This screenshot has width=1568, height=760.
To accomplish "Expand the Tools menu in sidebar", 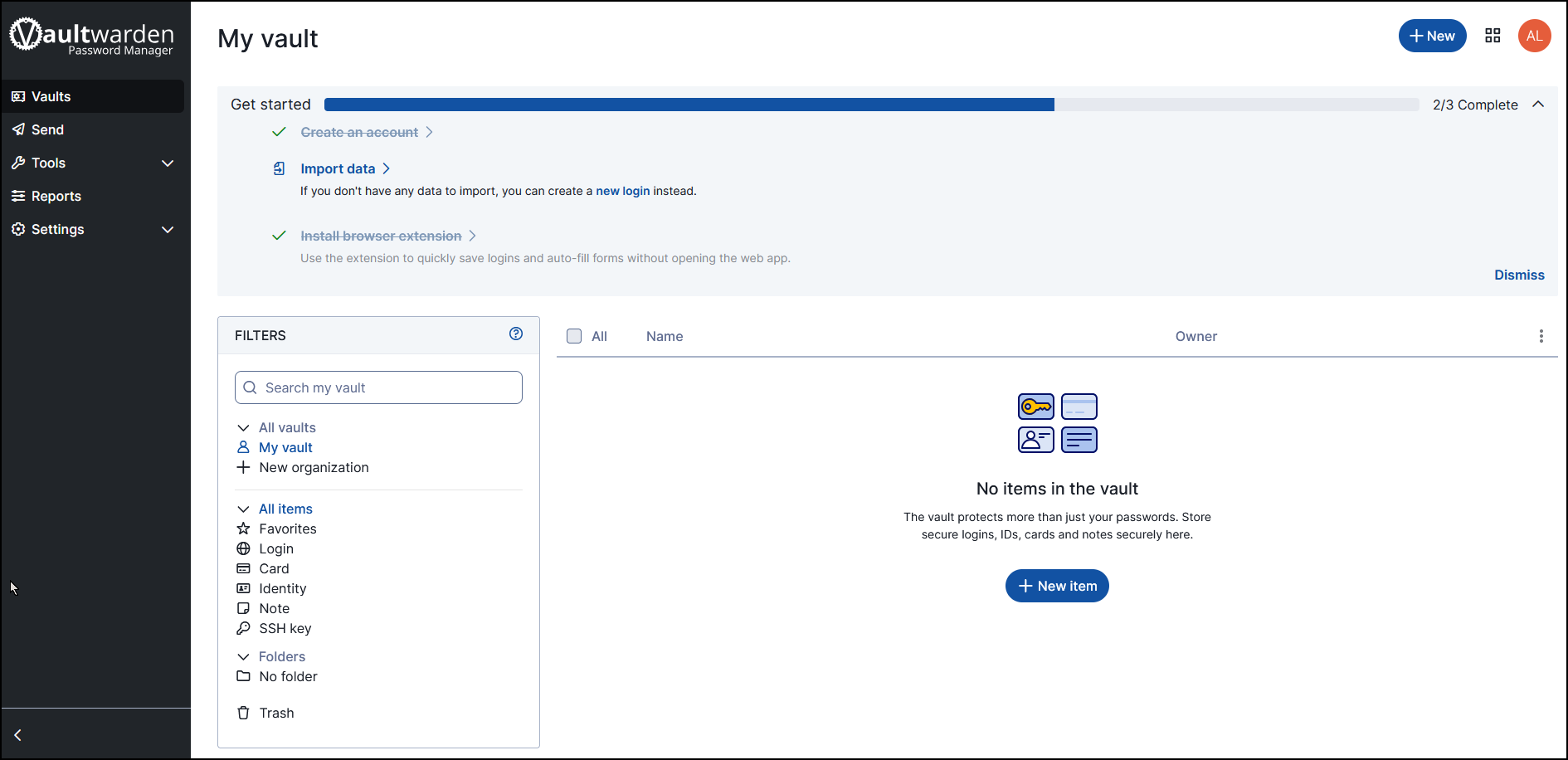I will click(x=93, y=163).
